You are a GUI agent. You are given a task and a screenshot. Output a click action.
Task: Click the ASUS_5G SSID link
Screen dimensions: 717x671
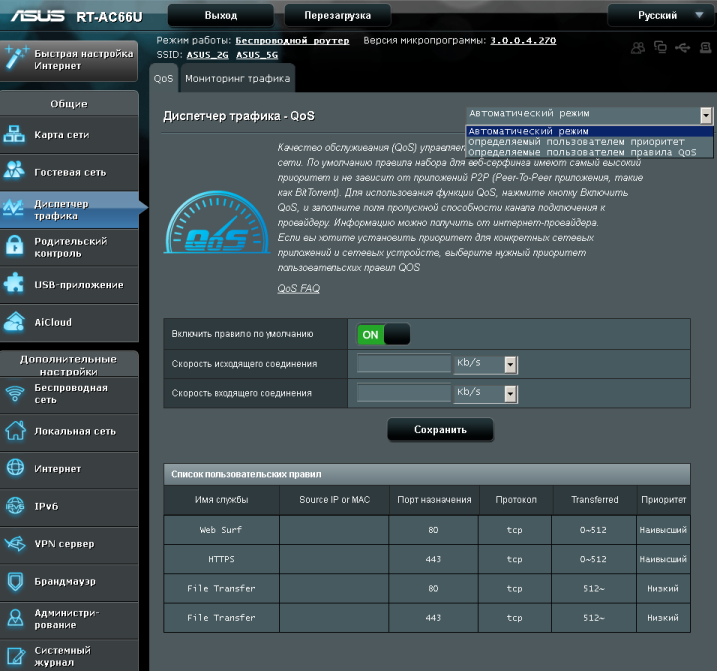(257, 55)
